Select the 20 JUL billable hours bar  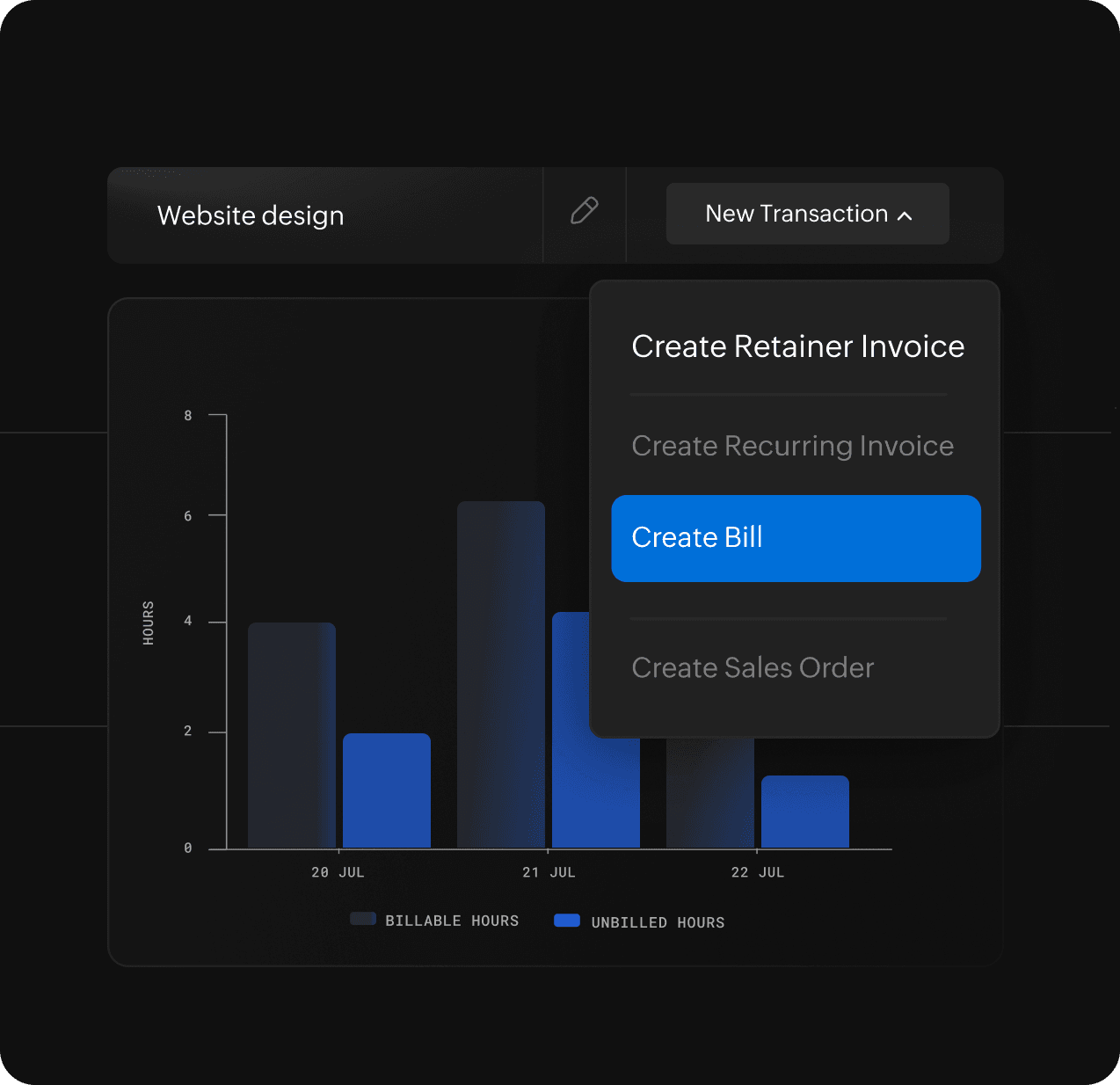(291, 735)
